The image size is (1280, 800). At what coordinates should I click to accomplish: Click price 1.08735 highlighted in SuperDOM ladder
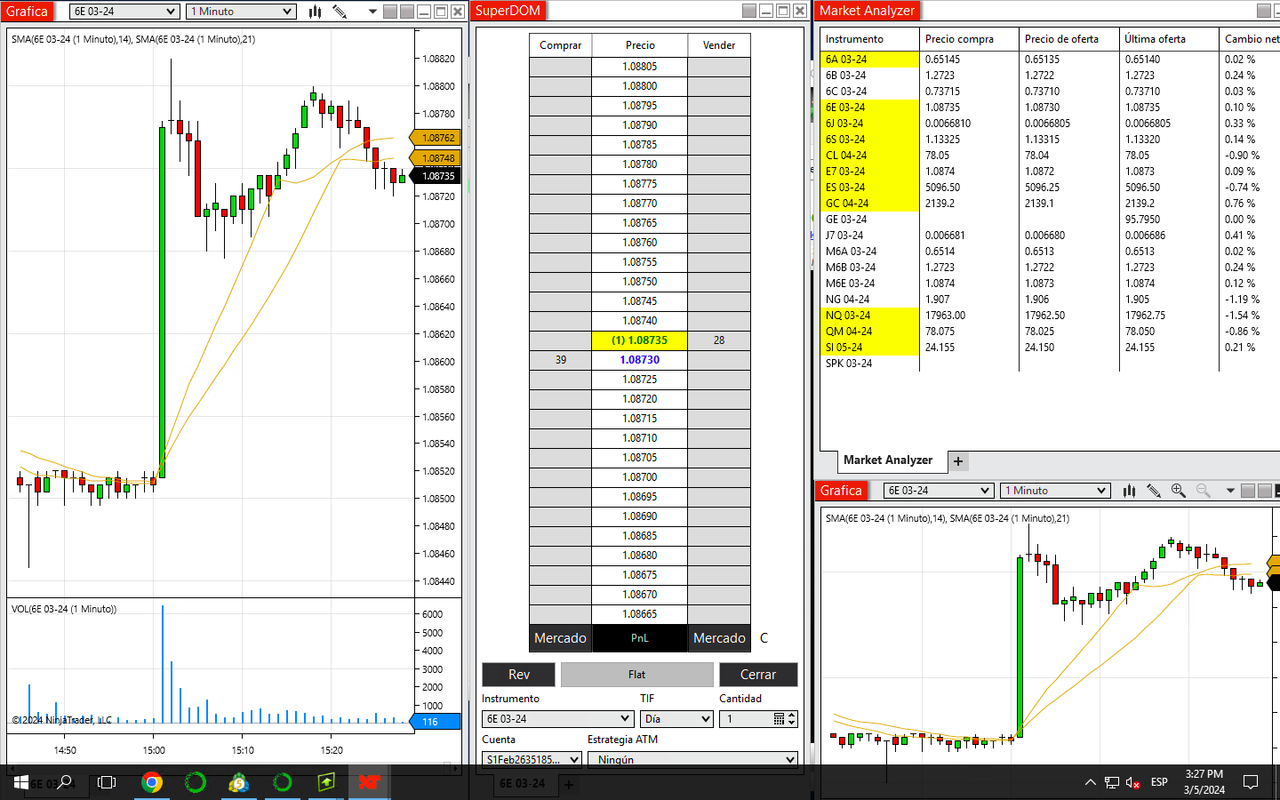640,340
